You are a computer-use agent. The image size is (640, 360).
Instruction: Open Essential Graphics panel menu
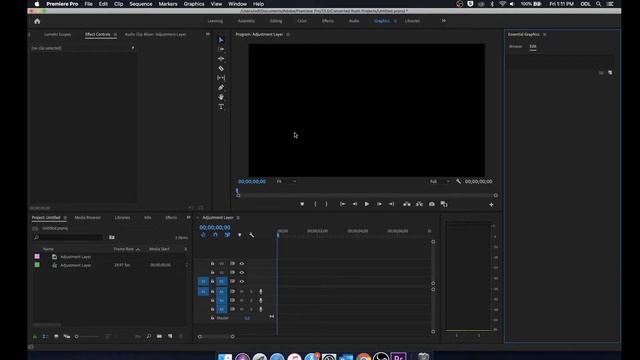[x=544, y=34]
